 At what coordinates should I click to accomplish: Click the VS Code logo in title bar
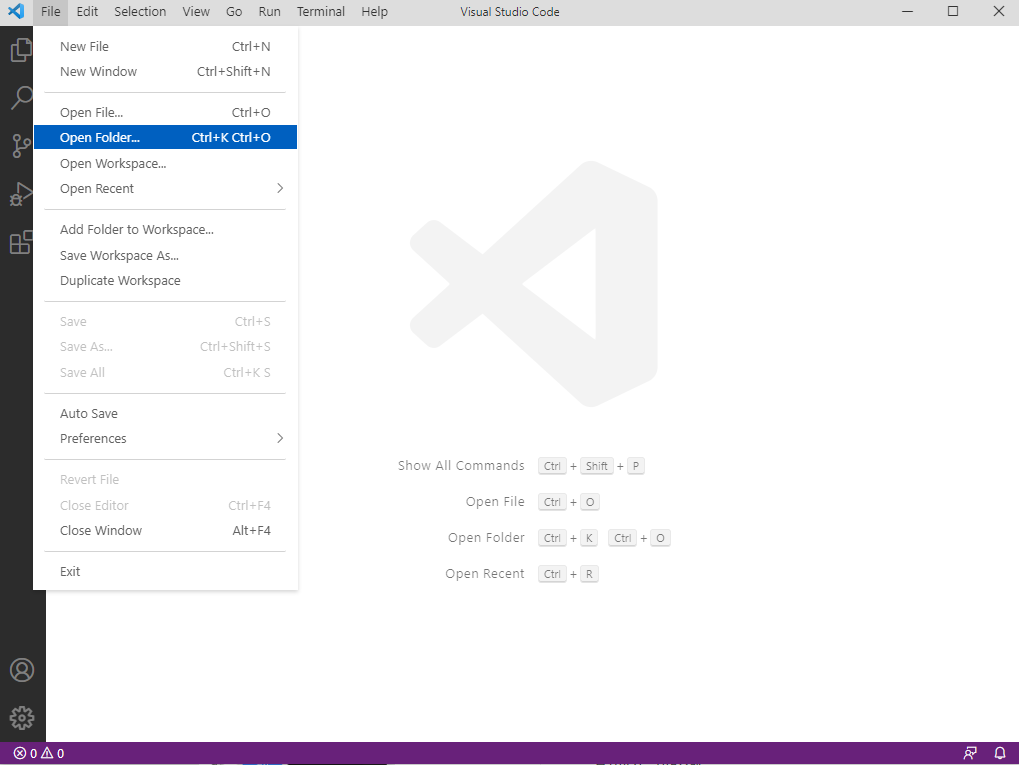(x=16, y=11)
